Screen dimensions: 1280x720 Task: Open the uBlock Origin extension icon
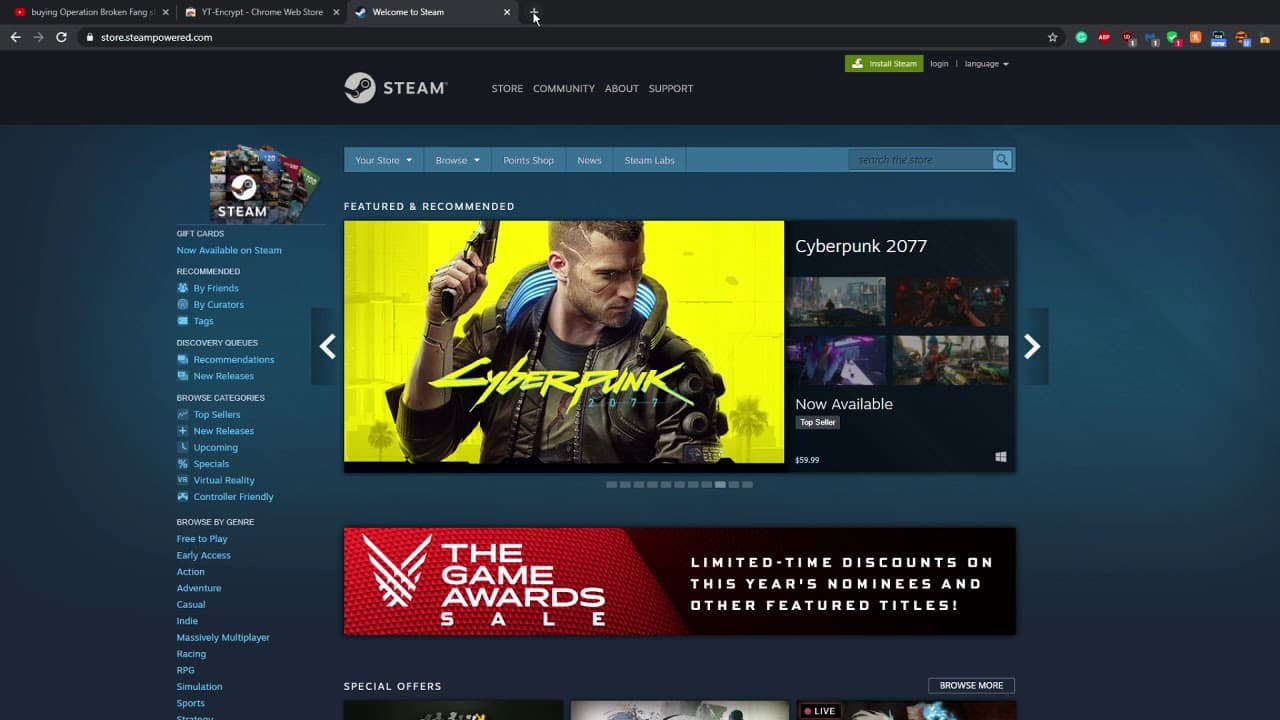coord(1129,38)
